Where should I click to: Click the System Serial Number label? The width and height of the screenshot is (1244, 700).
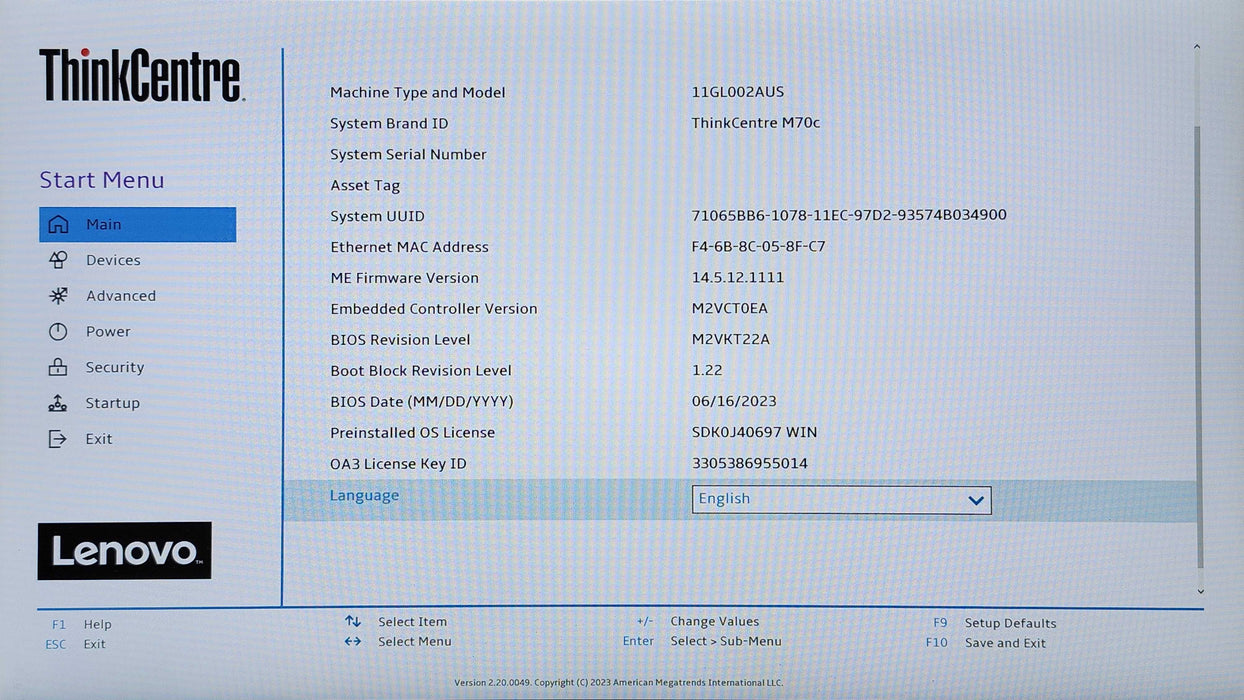pyautogui.click(x=408, y=155)
